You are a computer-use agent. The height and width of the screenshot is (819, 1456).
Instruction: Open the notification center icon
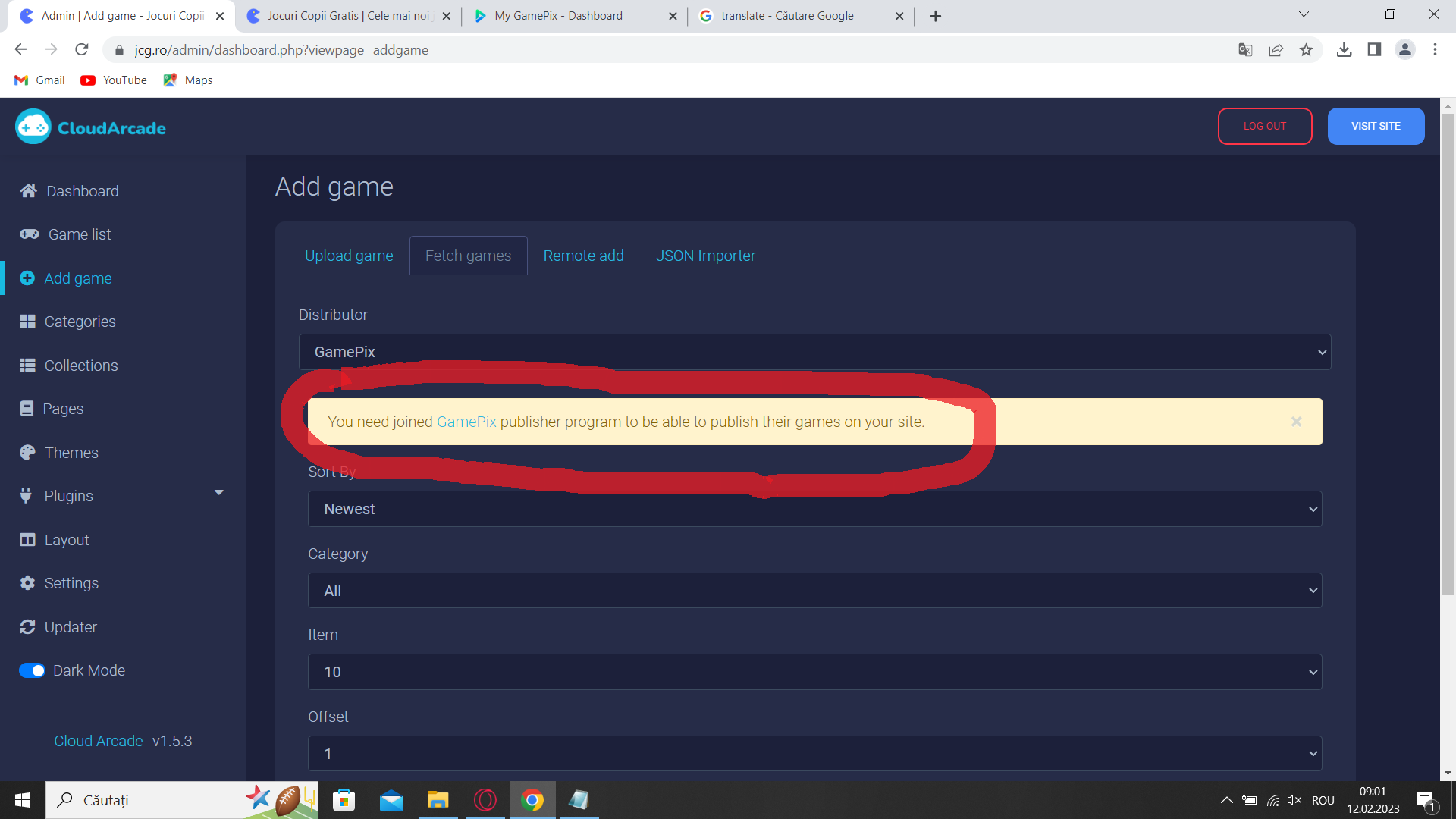pos(1426,800)
